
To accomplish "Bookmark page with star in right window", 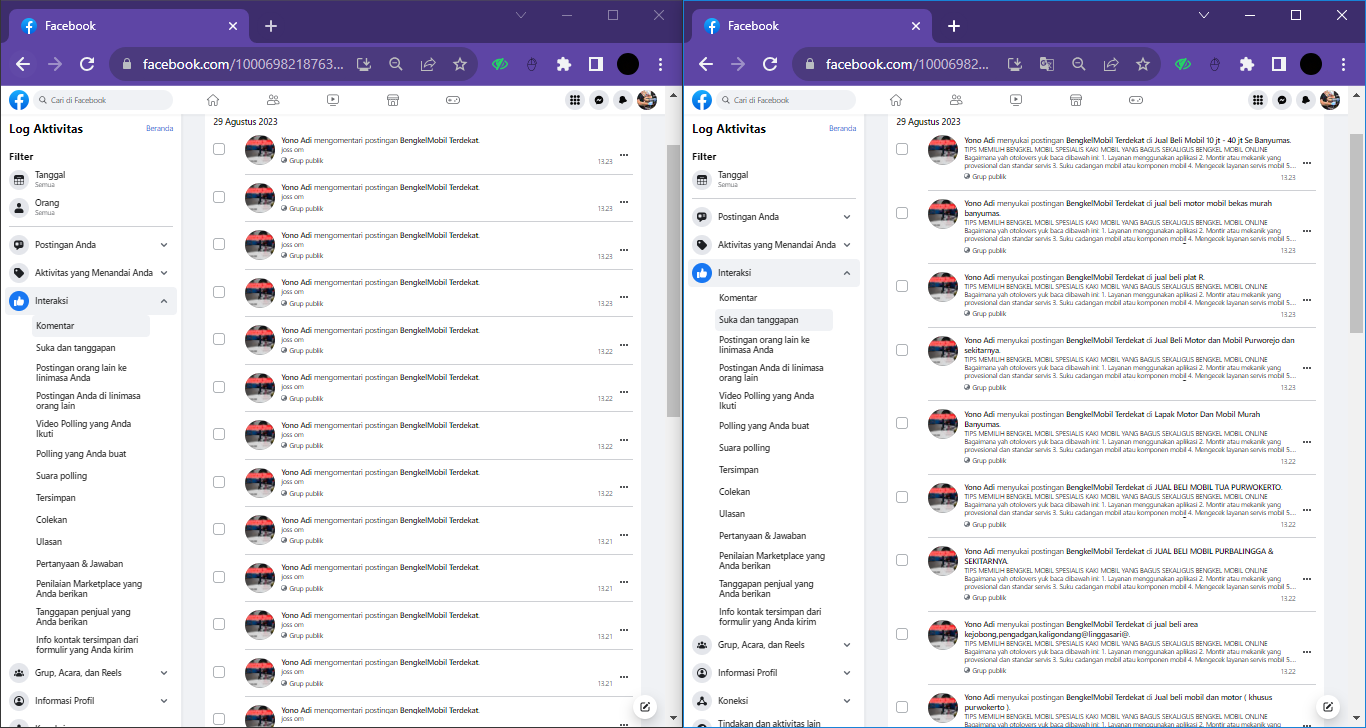I will [1143, 64].
